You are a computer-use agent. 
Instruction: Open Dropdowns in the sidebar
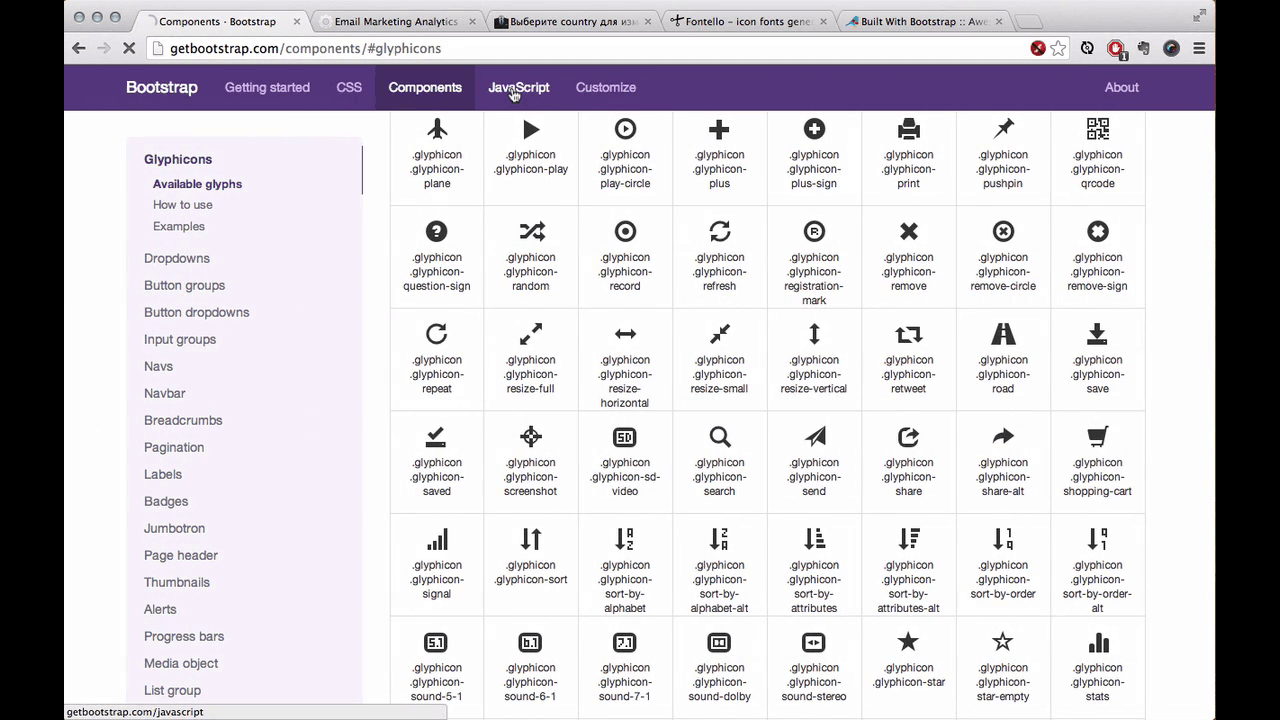pyautogui.click(x=177, y=258)
